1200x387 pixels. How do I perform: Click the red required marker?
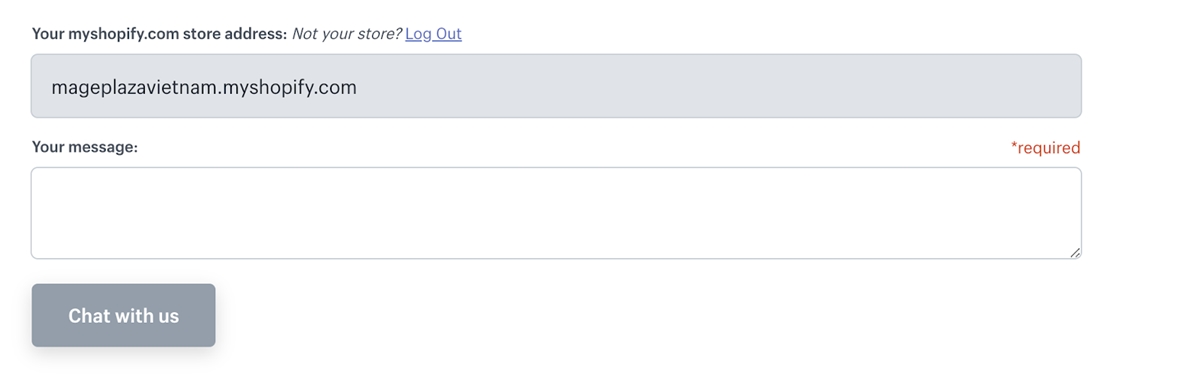click(x=1045, y=148)
